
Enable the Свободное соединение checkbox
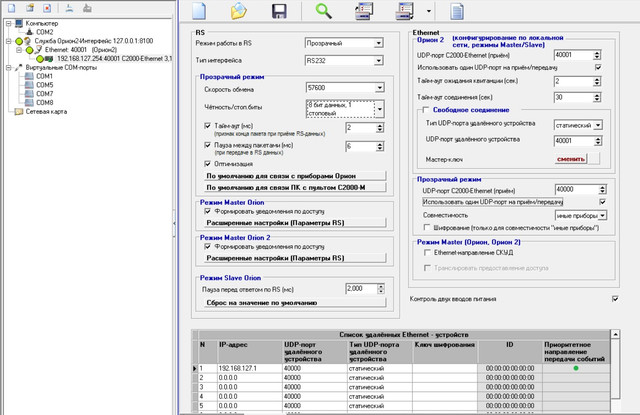click(x=426, y=110)
